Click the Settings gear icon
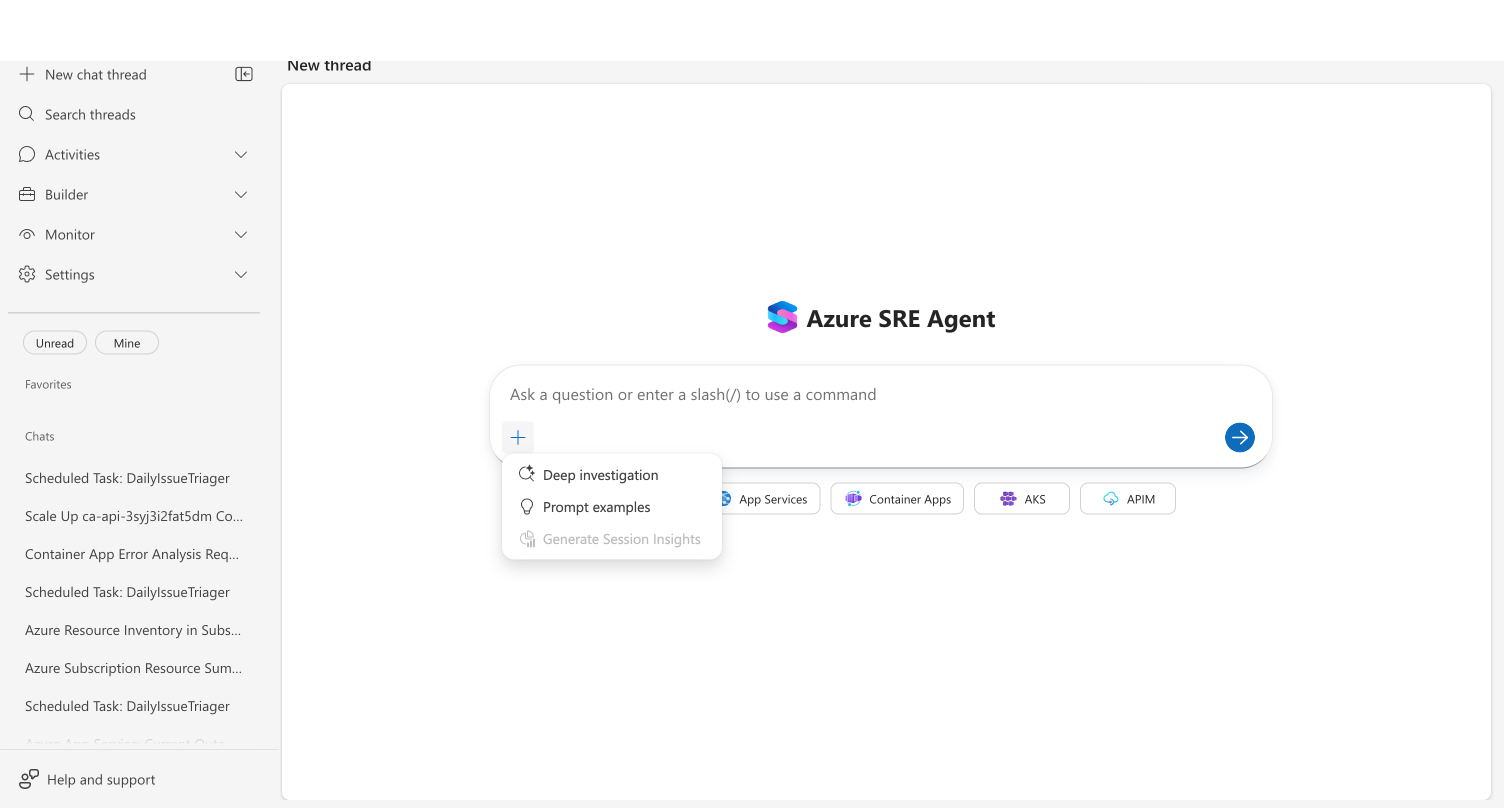The image size is (1504, 808). point(27,274)
